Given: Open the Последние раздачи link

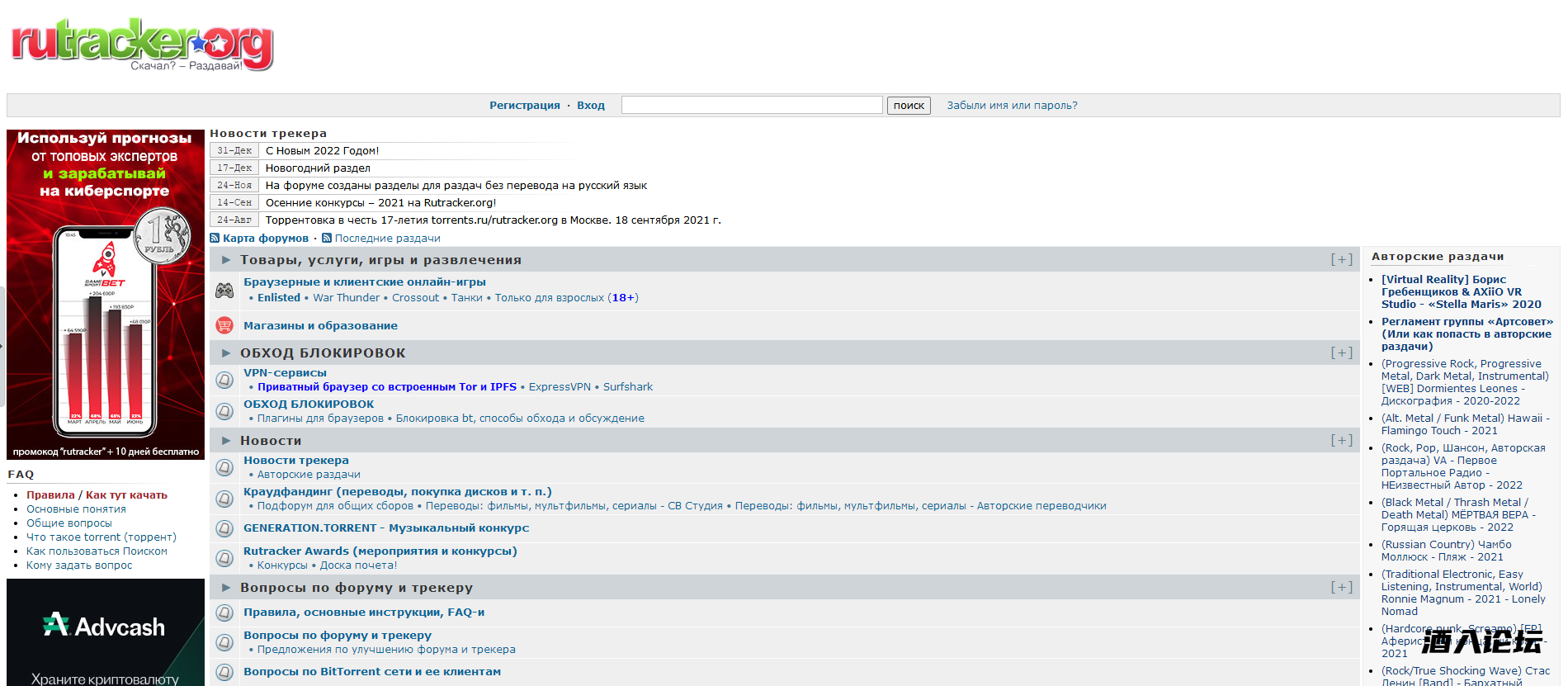Looking at the screenshot, I should [x=387, y=239].
